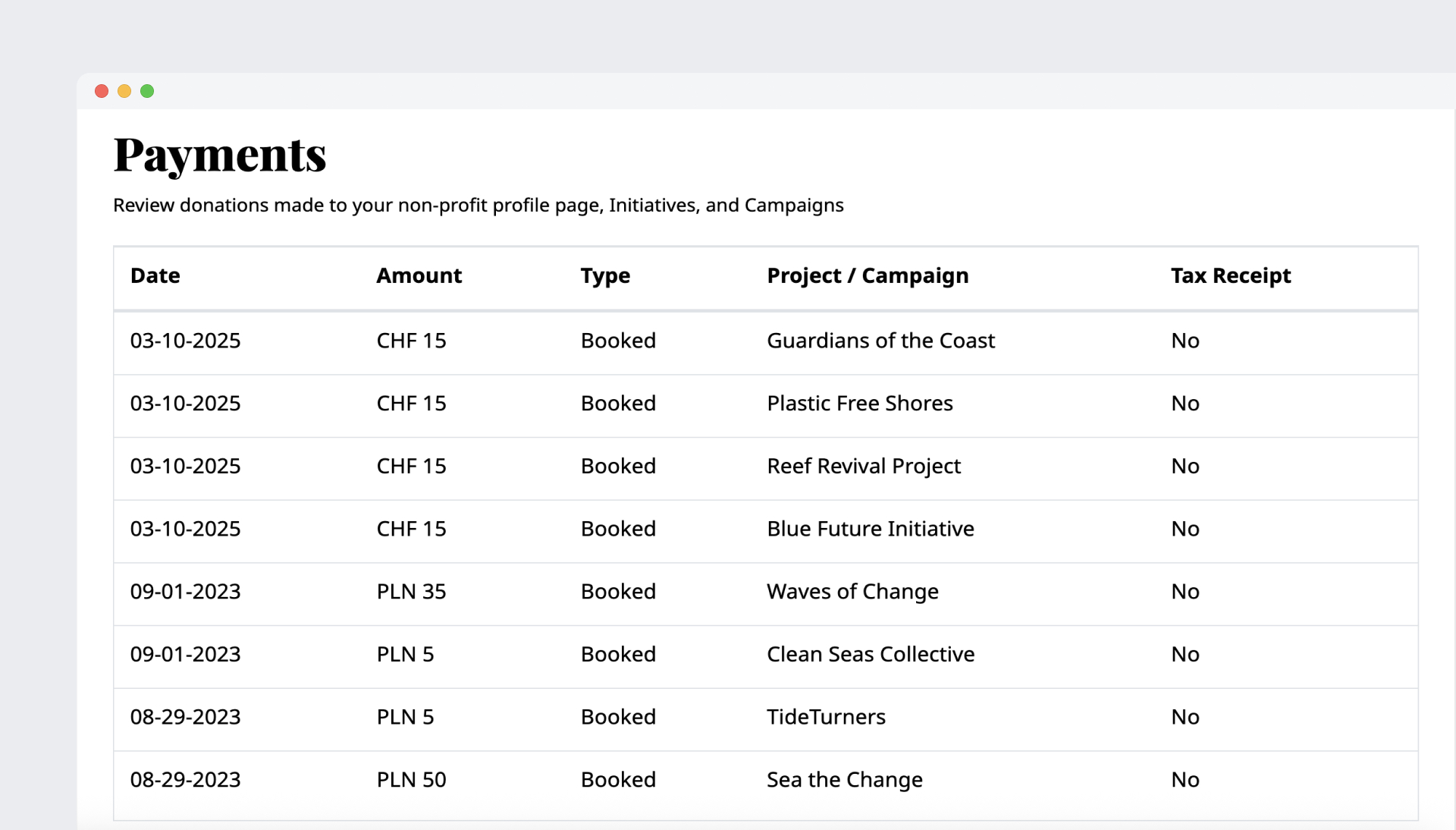Open Blue Future Initiative campaign
This screenshot has height=830, width=1456.
tap(870, 529)
